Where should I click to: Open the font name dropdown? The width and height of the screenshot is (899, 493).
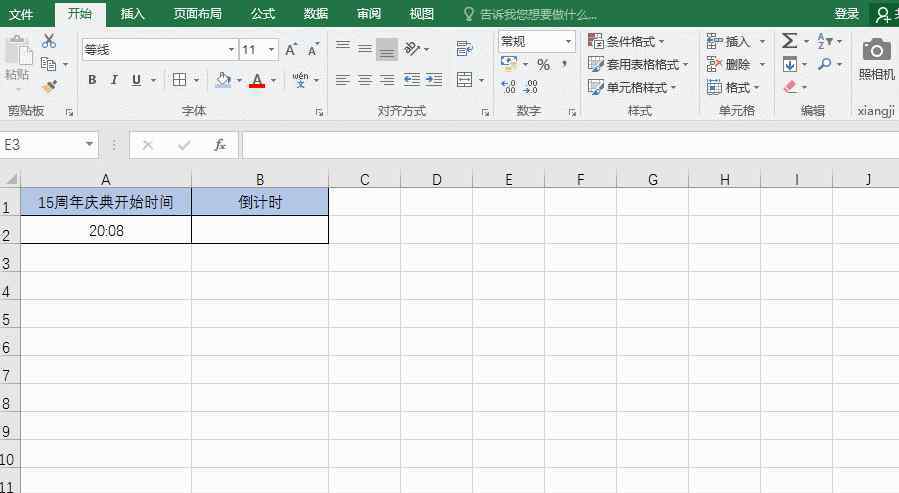231,50
